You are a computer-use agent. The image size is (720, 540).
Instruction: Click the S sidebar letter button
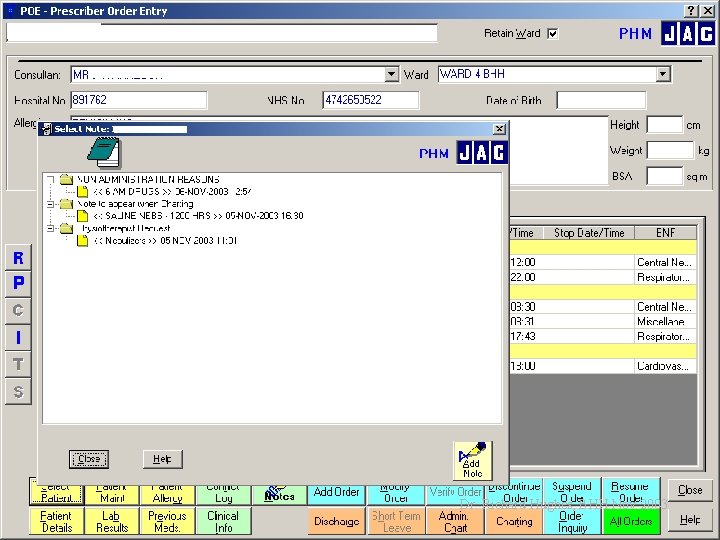(18, 392)
